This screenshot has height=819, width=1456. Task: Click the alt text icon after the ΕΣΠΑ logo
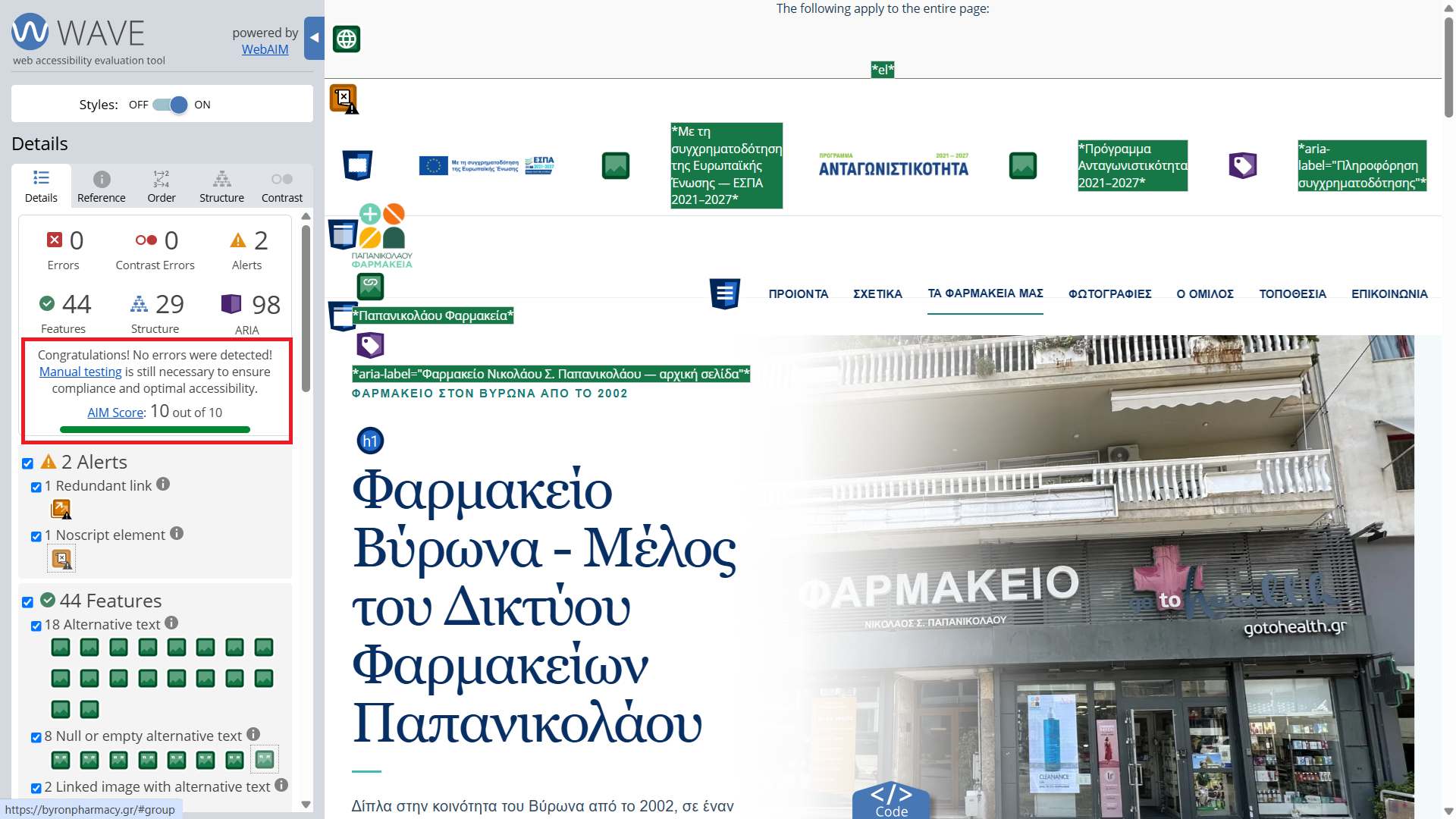pyautogui.click(x=616, y=165)
